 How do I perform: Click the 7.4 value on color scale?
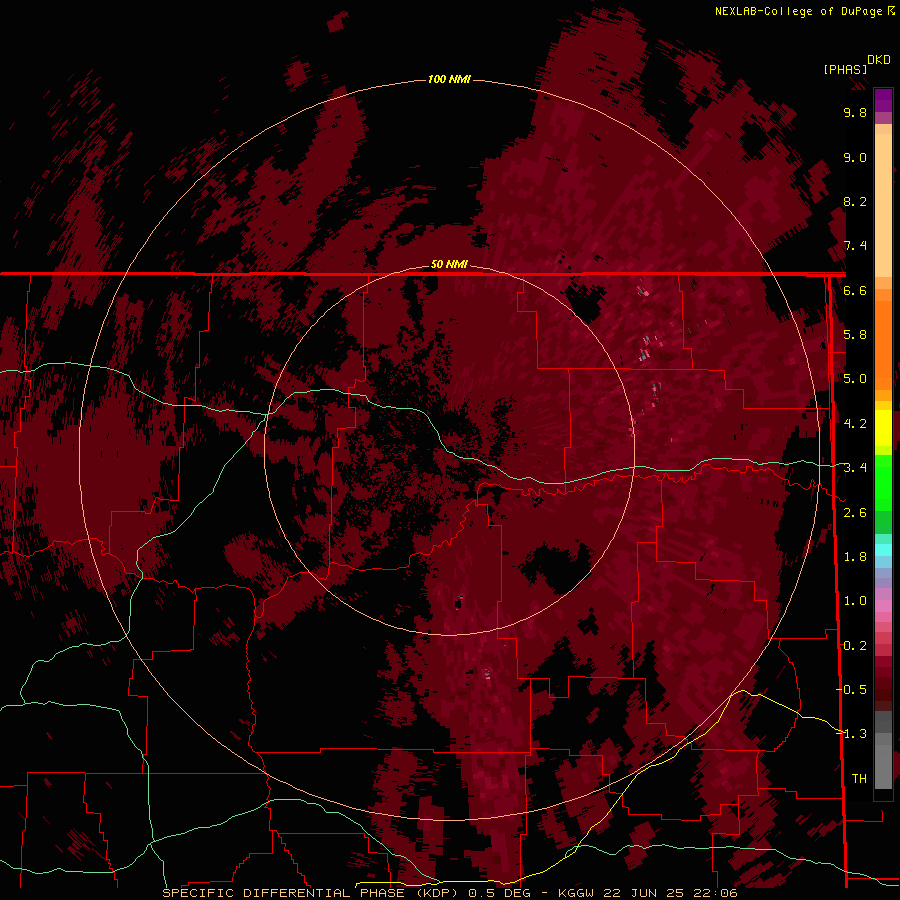[855, 246]
